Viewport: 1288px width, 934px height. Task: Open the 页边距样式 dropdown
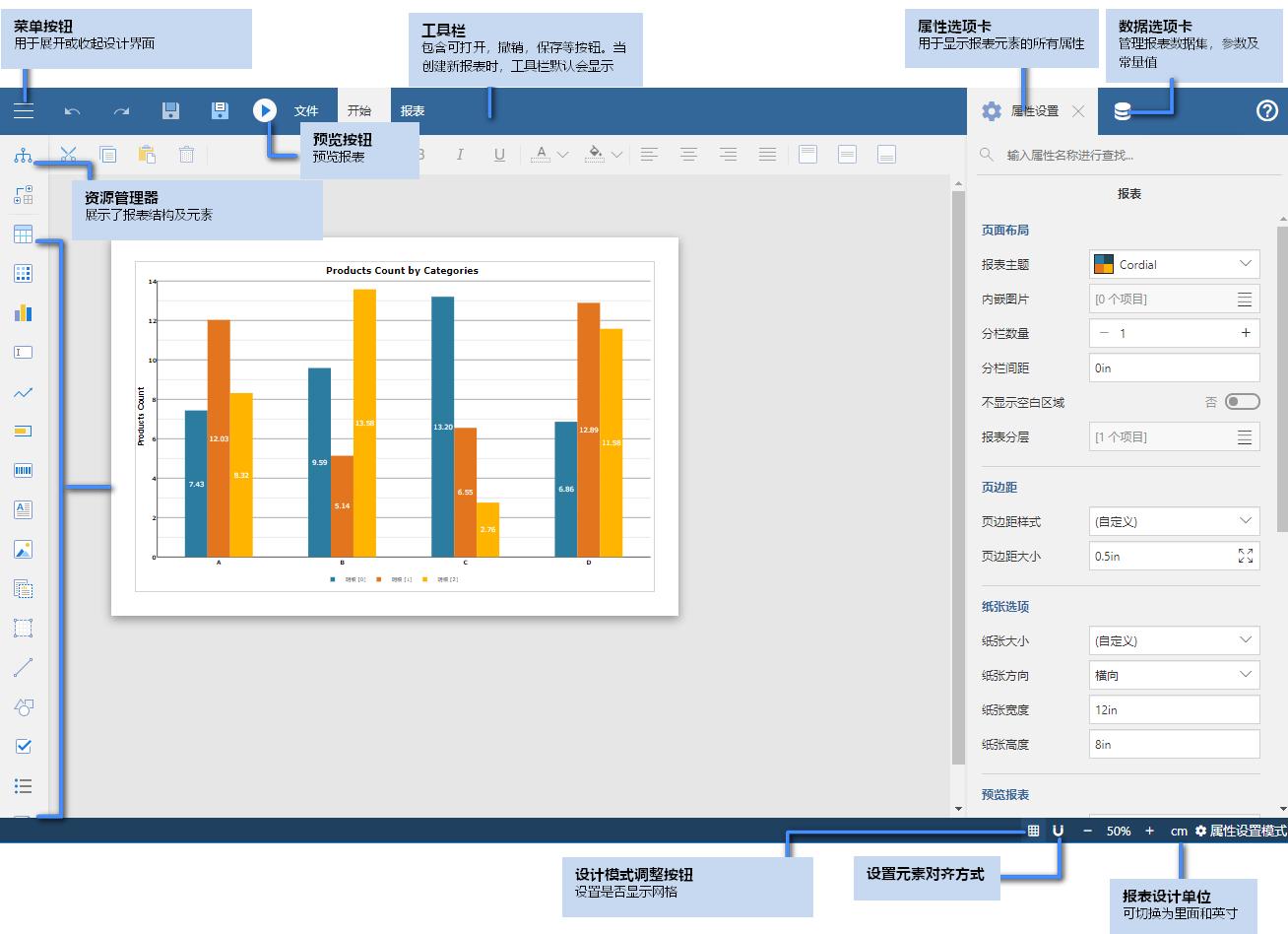click(x=1174, y=521)
